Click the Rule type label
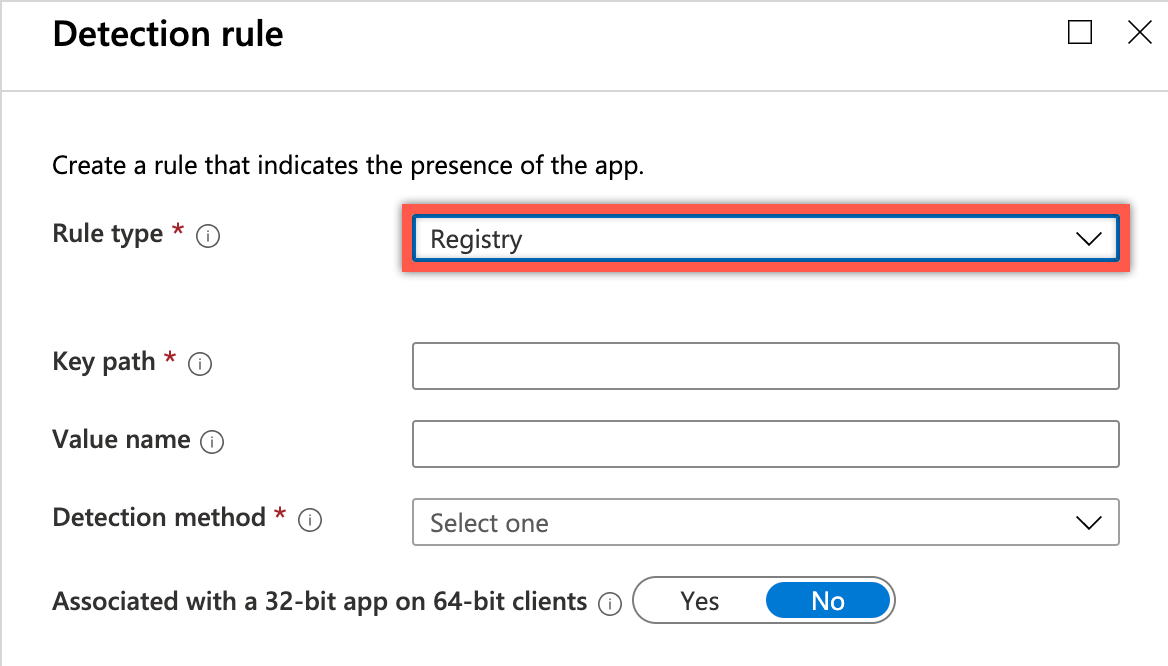The height and width of the screenshot is (666, 1168). pyautogui.click(x=107, y=234)
